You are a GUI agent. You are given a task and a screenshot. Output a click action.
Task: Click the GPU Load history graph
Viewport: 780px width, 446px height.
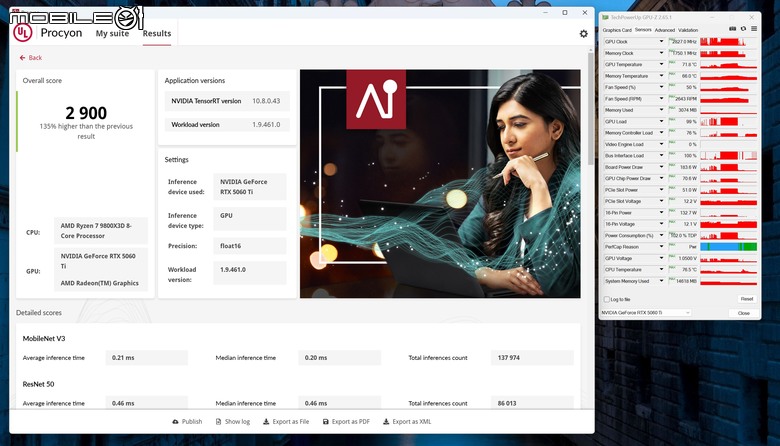[728, 121]
